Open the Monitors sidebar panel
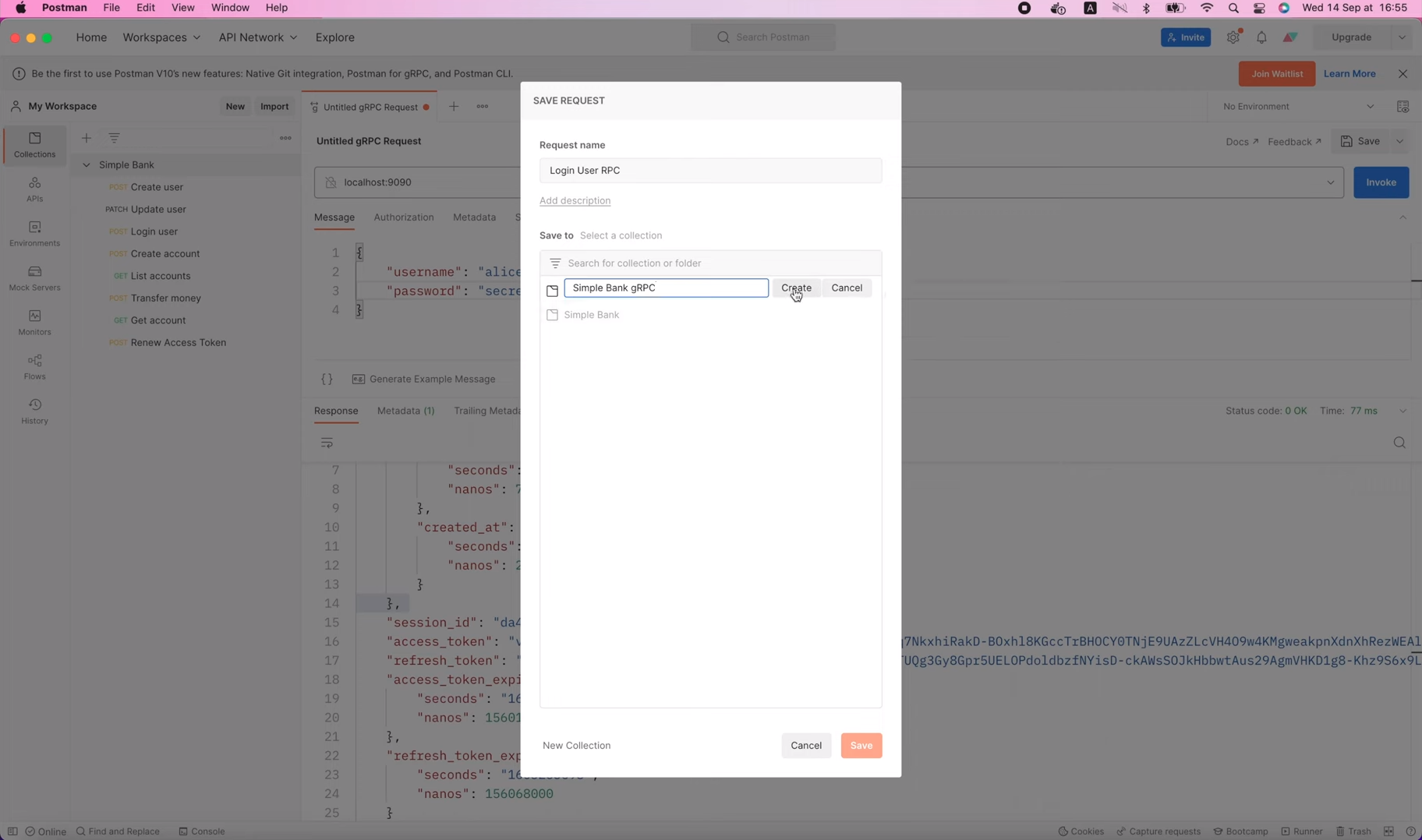 tap(34, 323)
